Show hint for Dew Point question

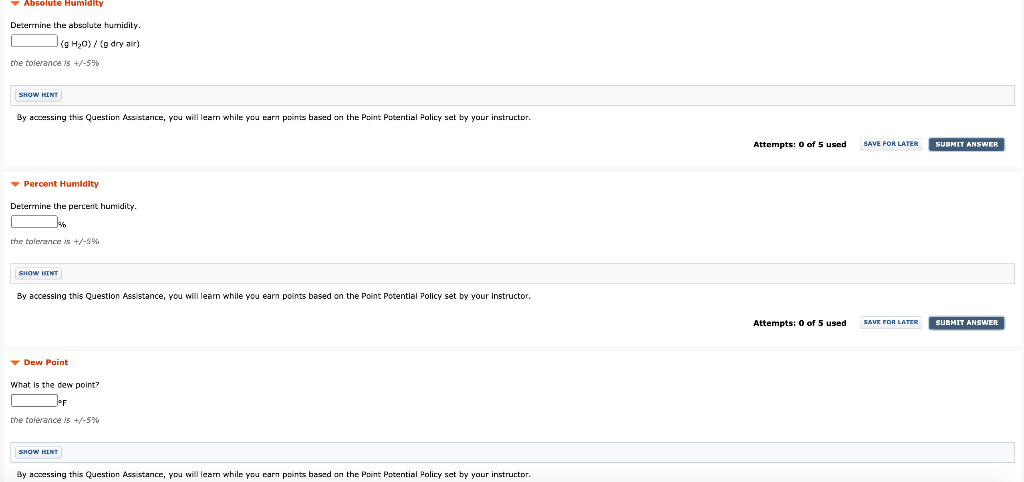(39, 452)
